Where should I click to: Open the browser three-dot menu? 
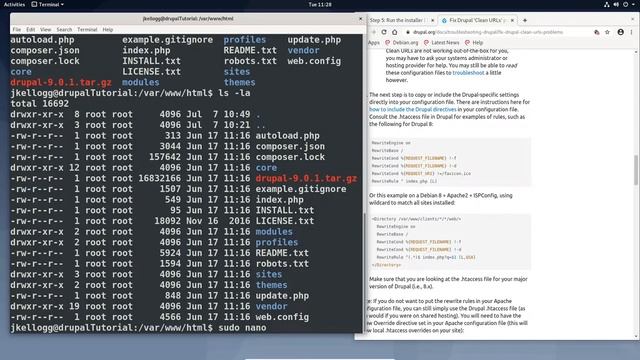pyautogui.click(x=631, y=32)
